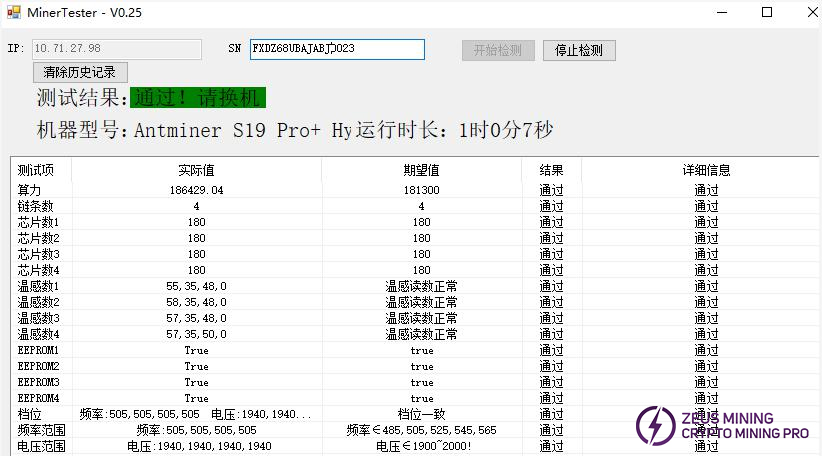
Task: Click the 停止检测 button
Action: tap(579, 50)
